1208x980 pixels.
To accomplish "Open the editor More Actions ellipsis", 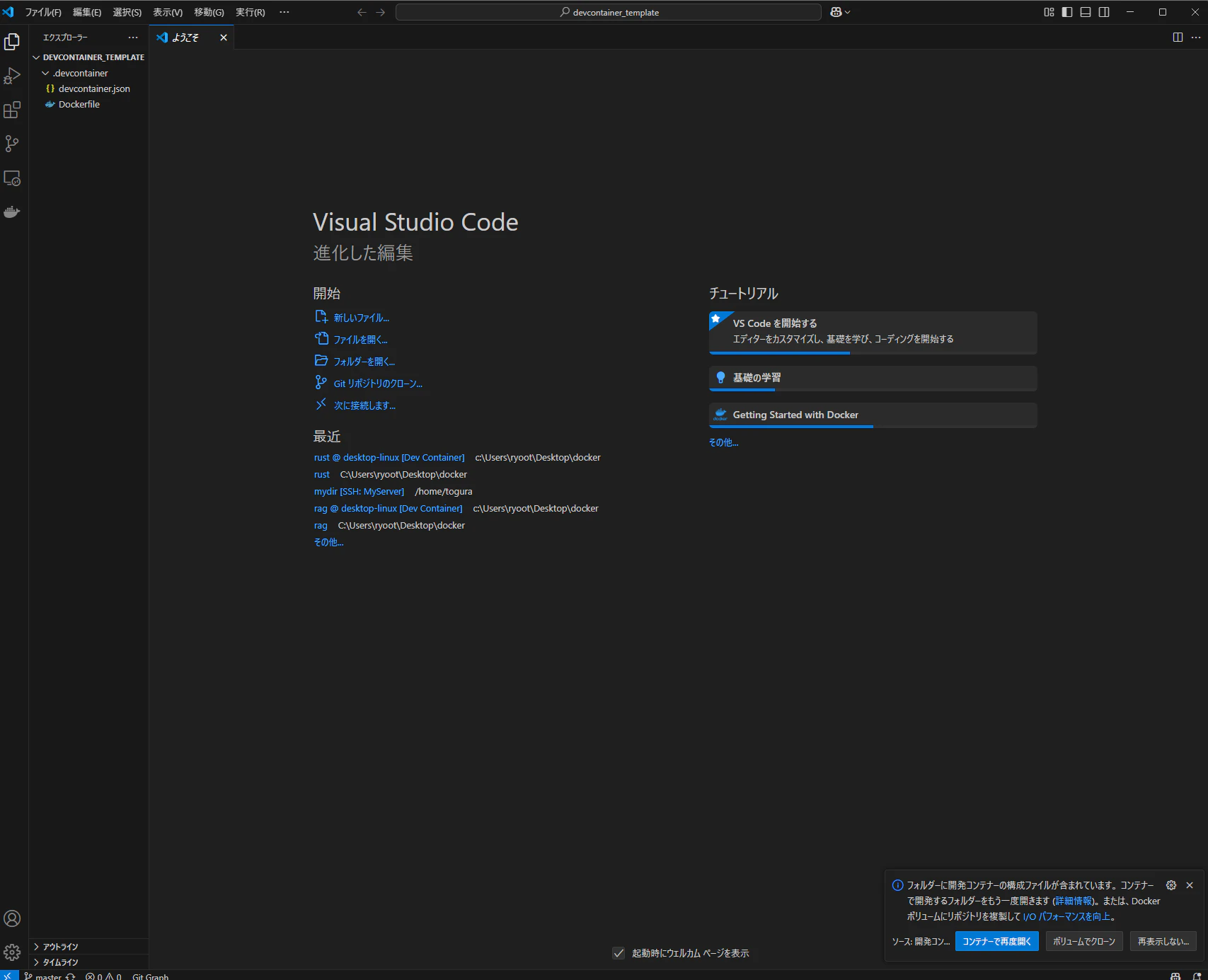I will tap(1196, 38).
